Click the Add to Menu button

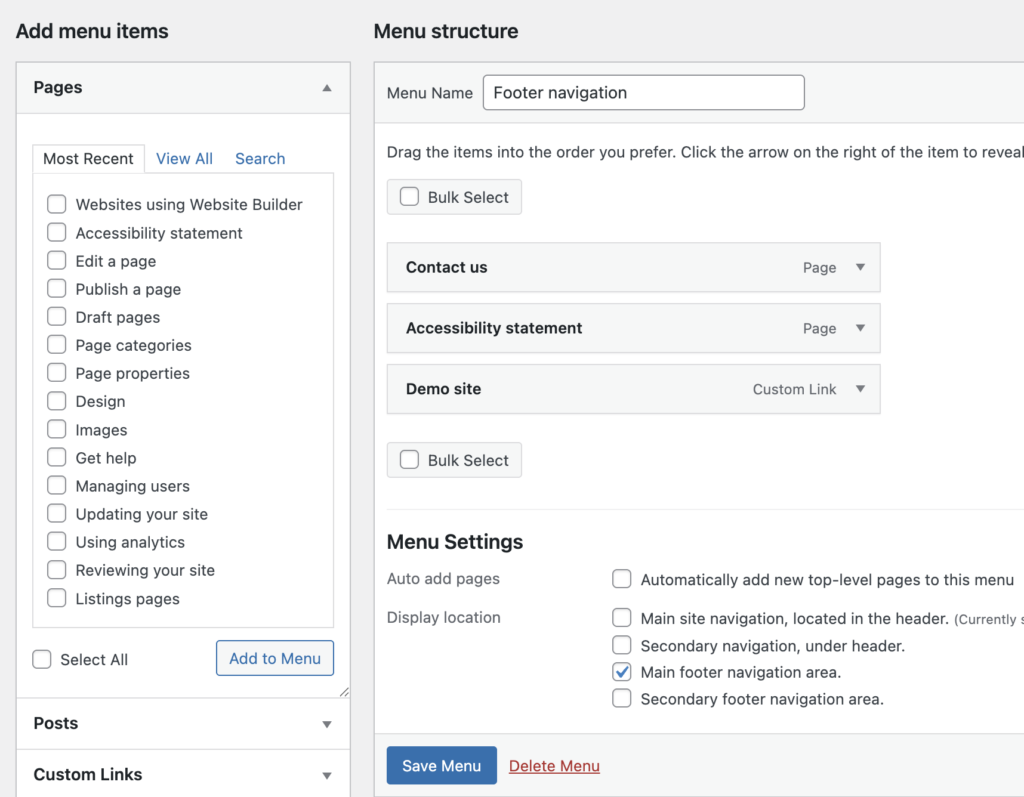275,659
